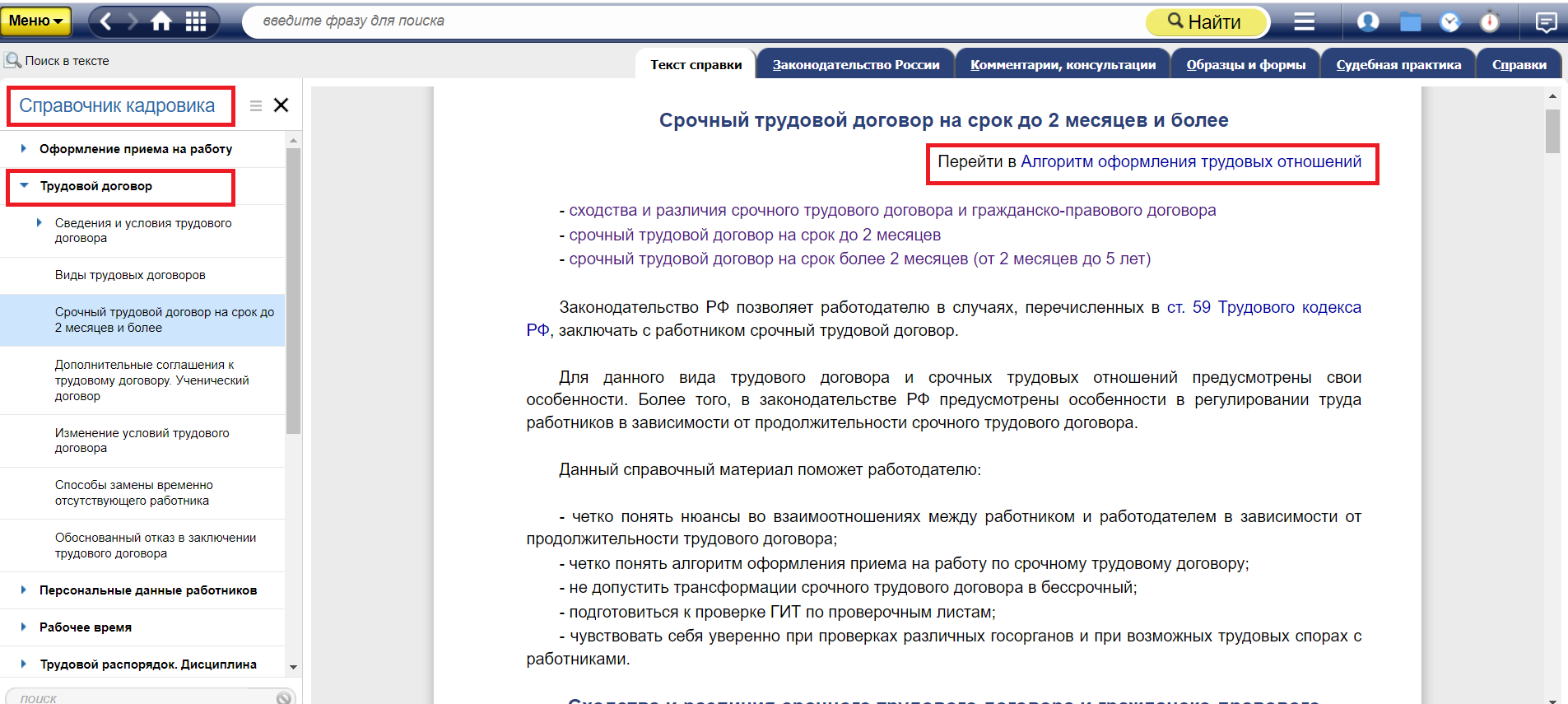Click the yellow Найти button

(1207, 22)
